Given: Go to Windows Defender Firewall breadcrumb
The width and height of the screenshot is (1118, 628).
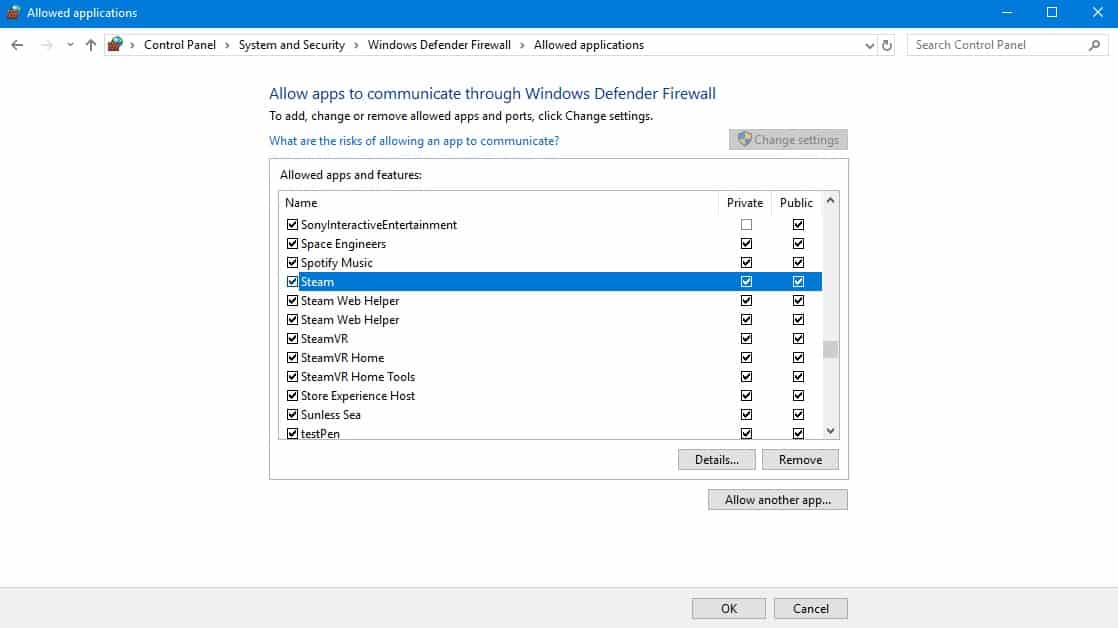Looking at the screenshot, I should (x=439, y=45).
